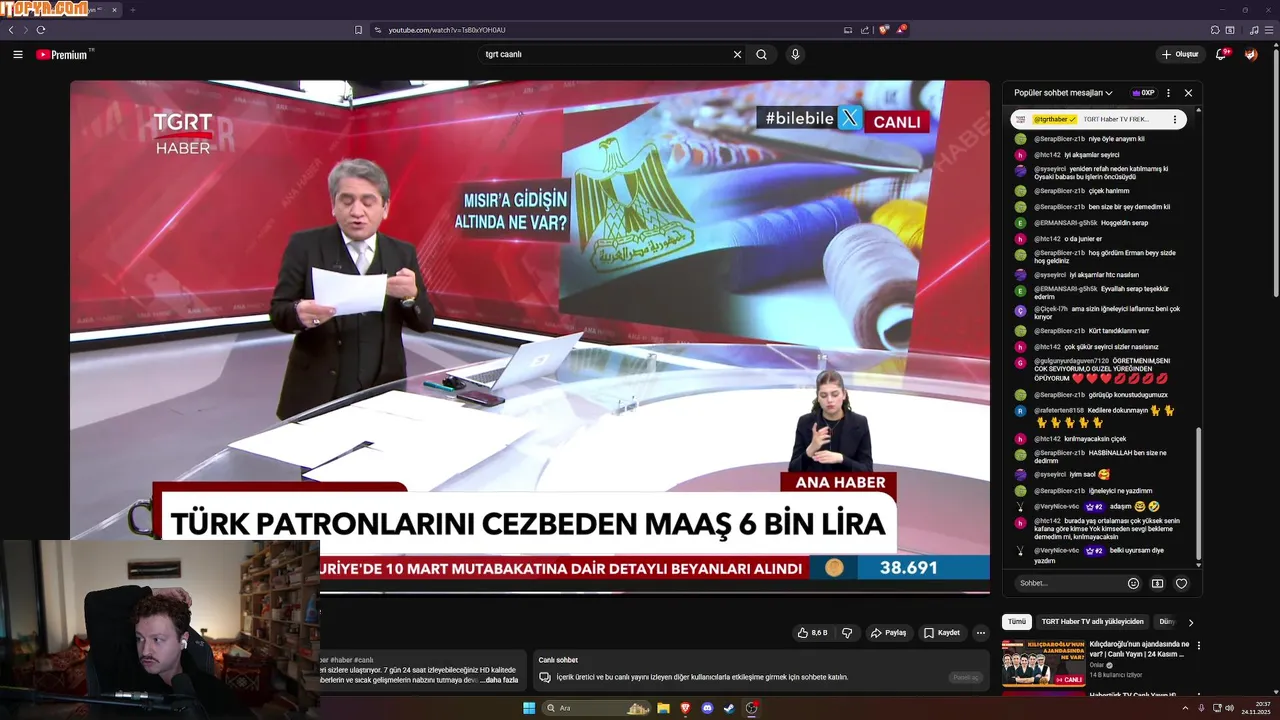This screenshot has height=720, width=1280.
Task: Open Kılıçdaroğlu'nun ajandasında ne var video title
Action: (x=1139, y=649)
